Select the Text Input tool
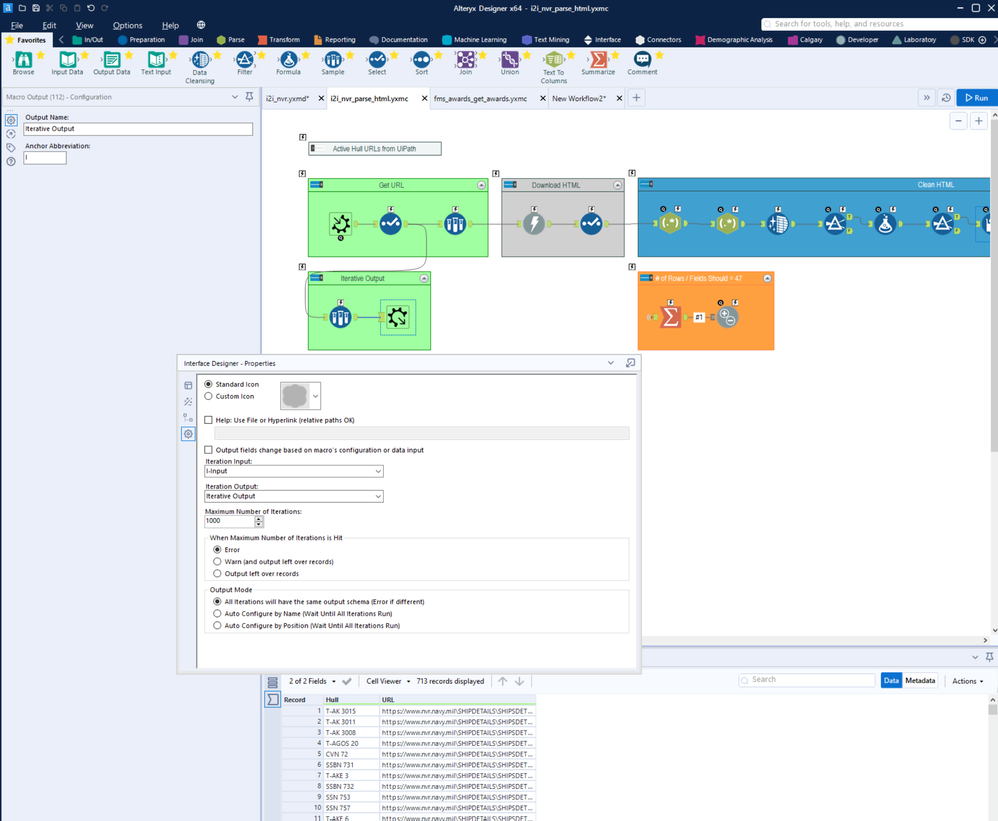 click(x=156, y=62)
